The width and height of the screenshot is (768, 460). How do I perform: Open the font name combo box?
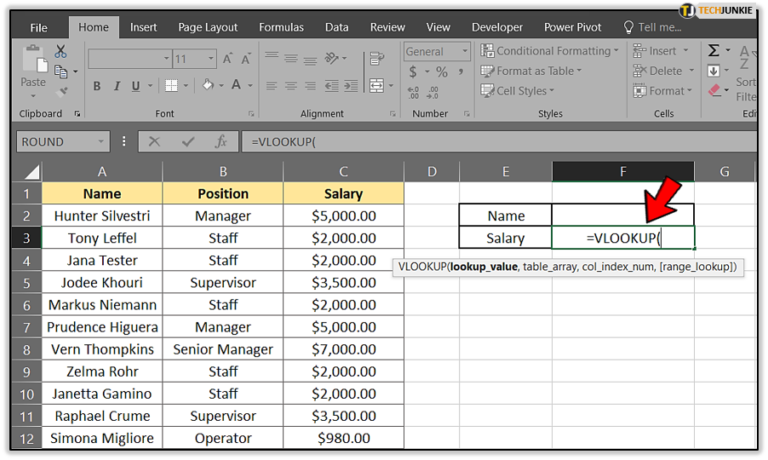click(x=130, y=59)
